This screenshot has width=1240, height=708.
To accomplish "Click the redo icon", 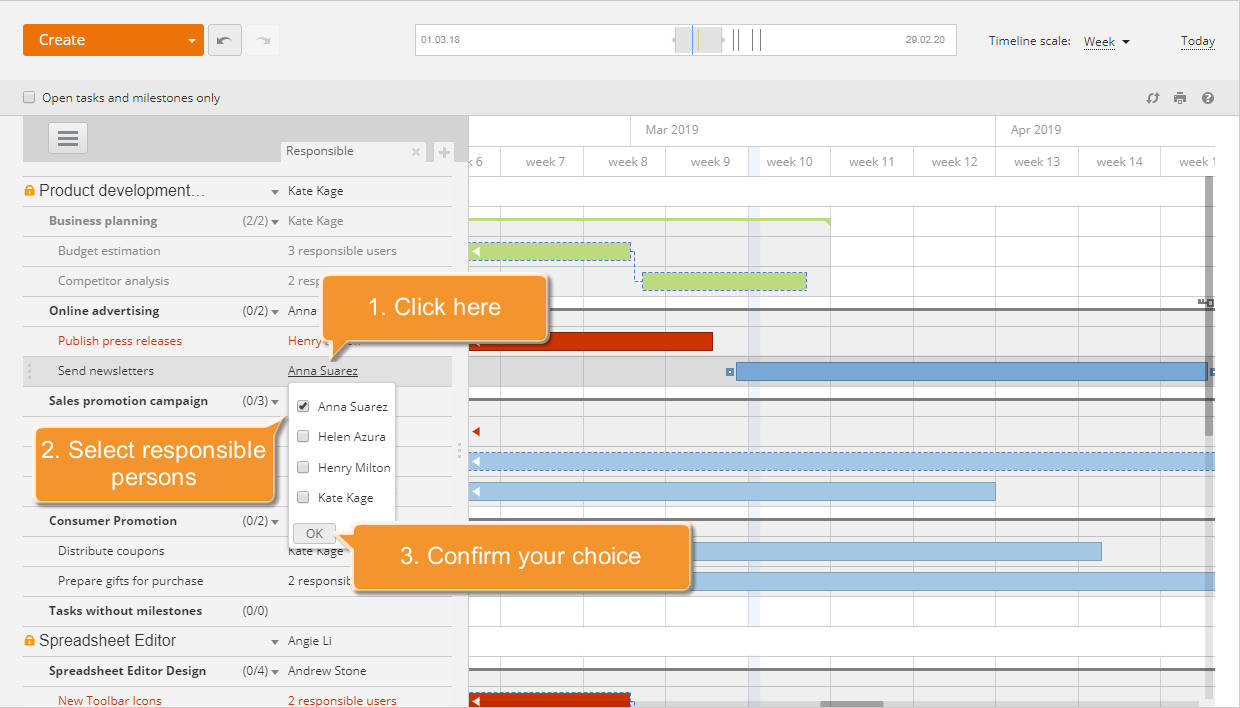I will point(260,39).
